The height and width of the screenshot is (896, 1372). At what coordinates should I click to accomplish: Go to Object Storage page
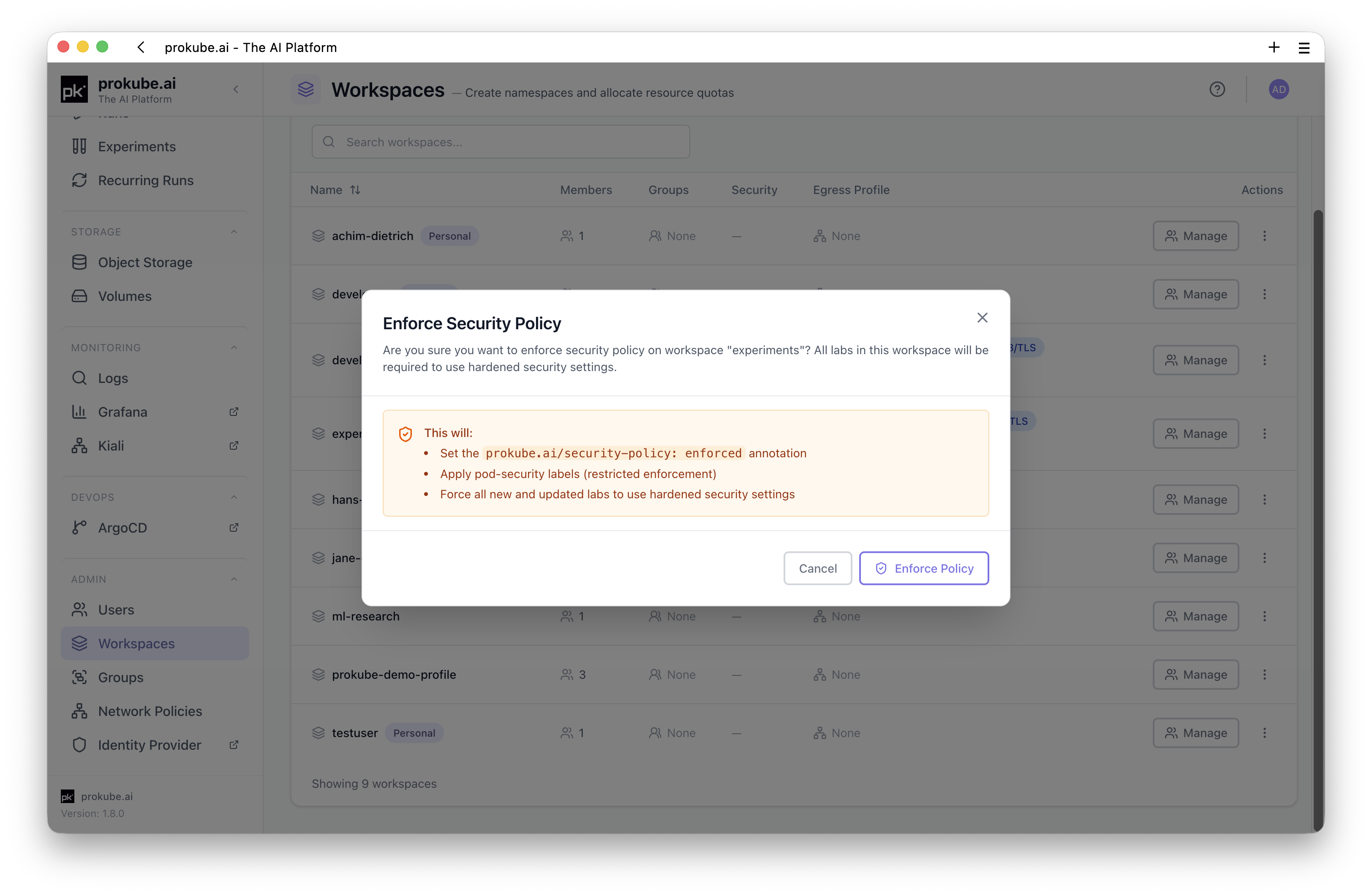[x=155, y=262]
